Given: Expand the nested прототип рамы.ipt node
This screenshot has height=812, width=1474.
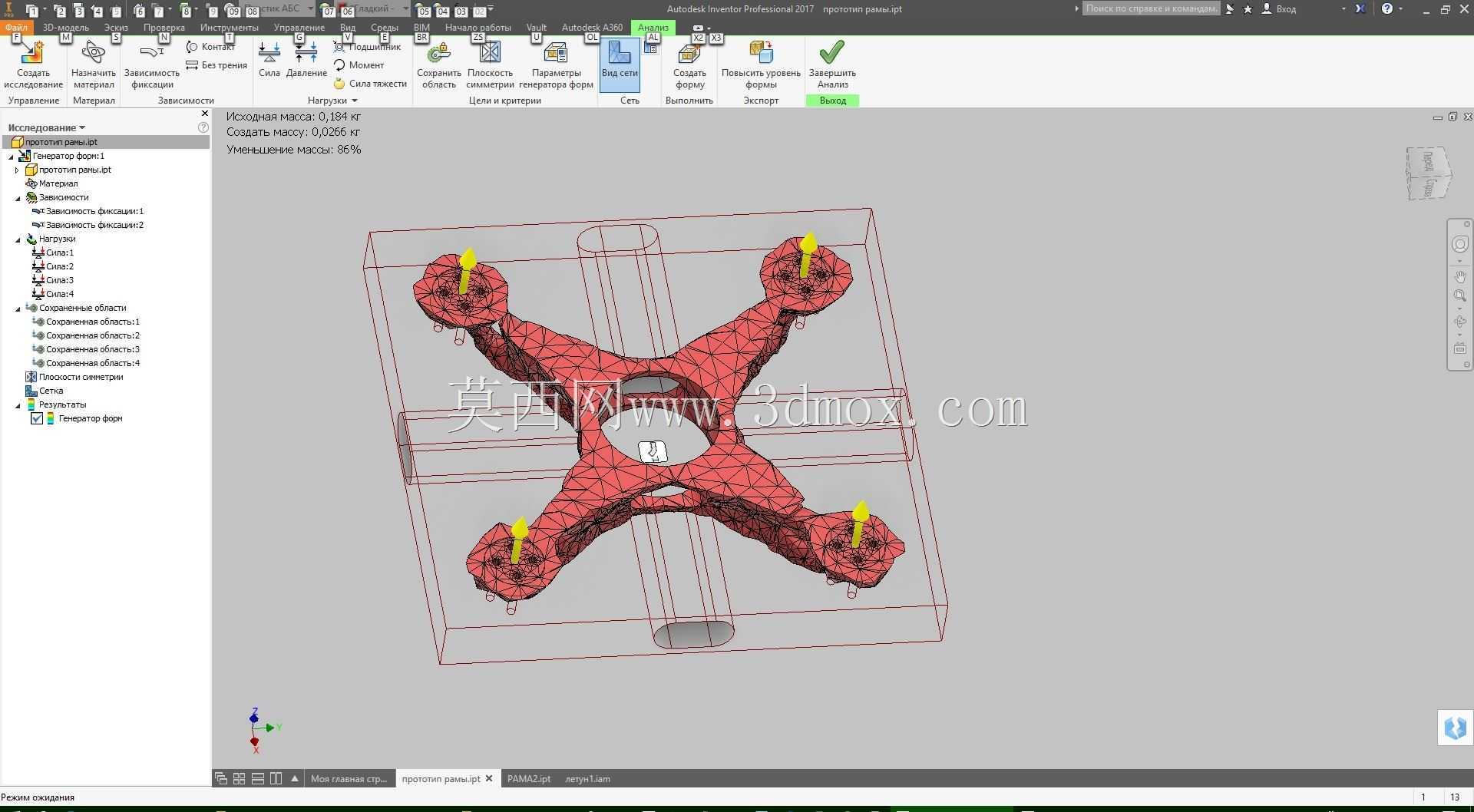Looking at the screenshot, I should (x=17, y=170).
